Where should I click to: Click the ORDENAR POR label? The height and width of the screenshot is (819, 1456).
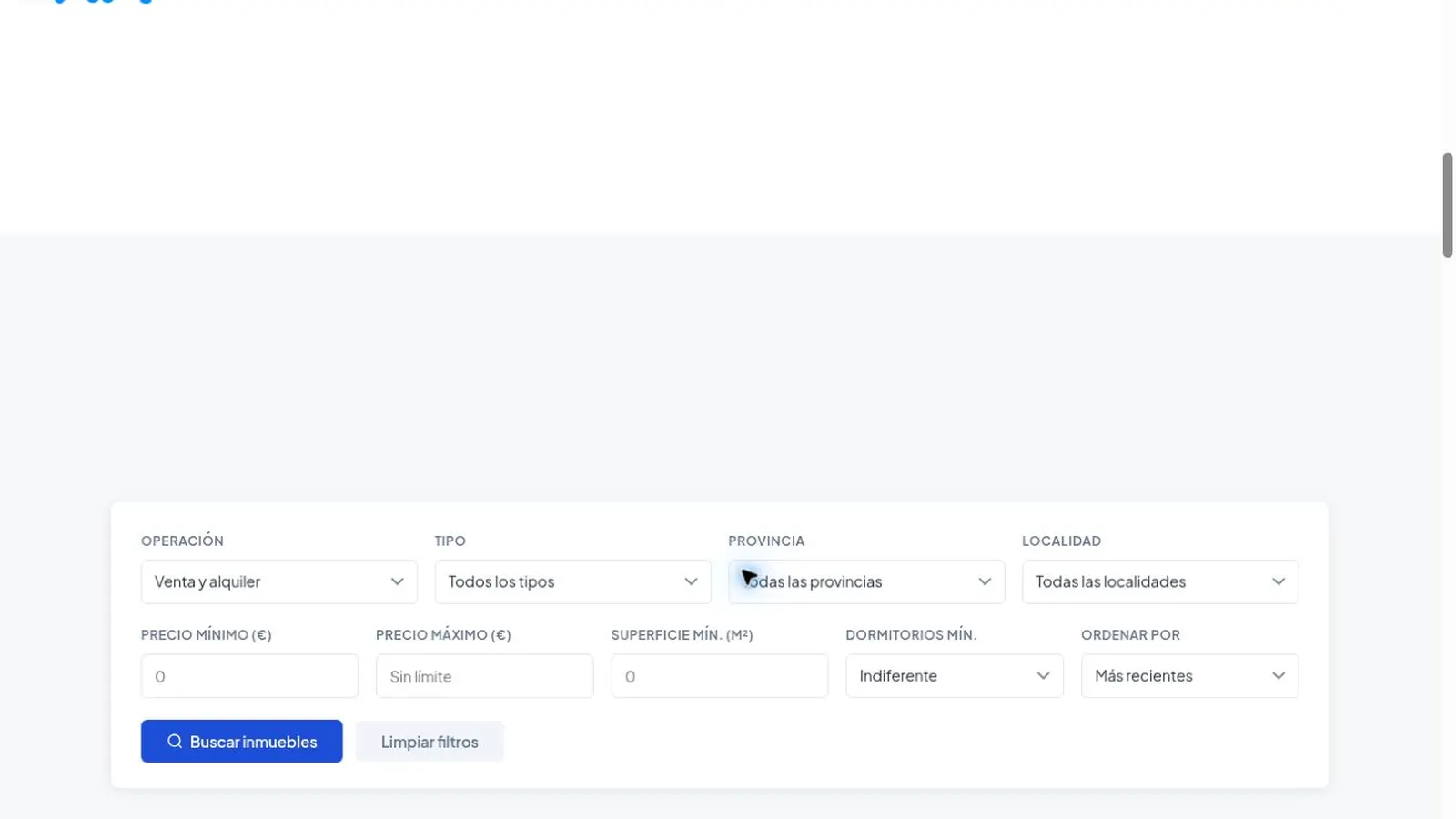click(x=1130, y=635)
